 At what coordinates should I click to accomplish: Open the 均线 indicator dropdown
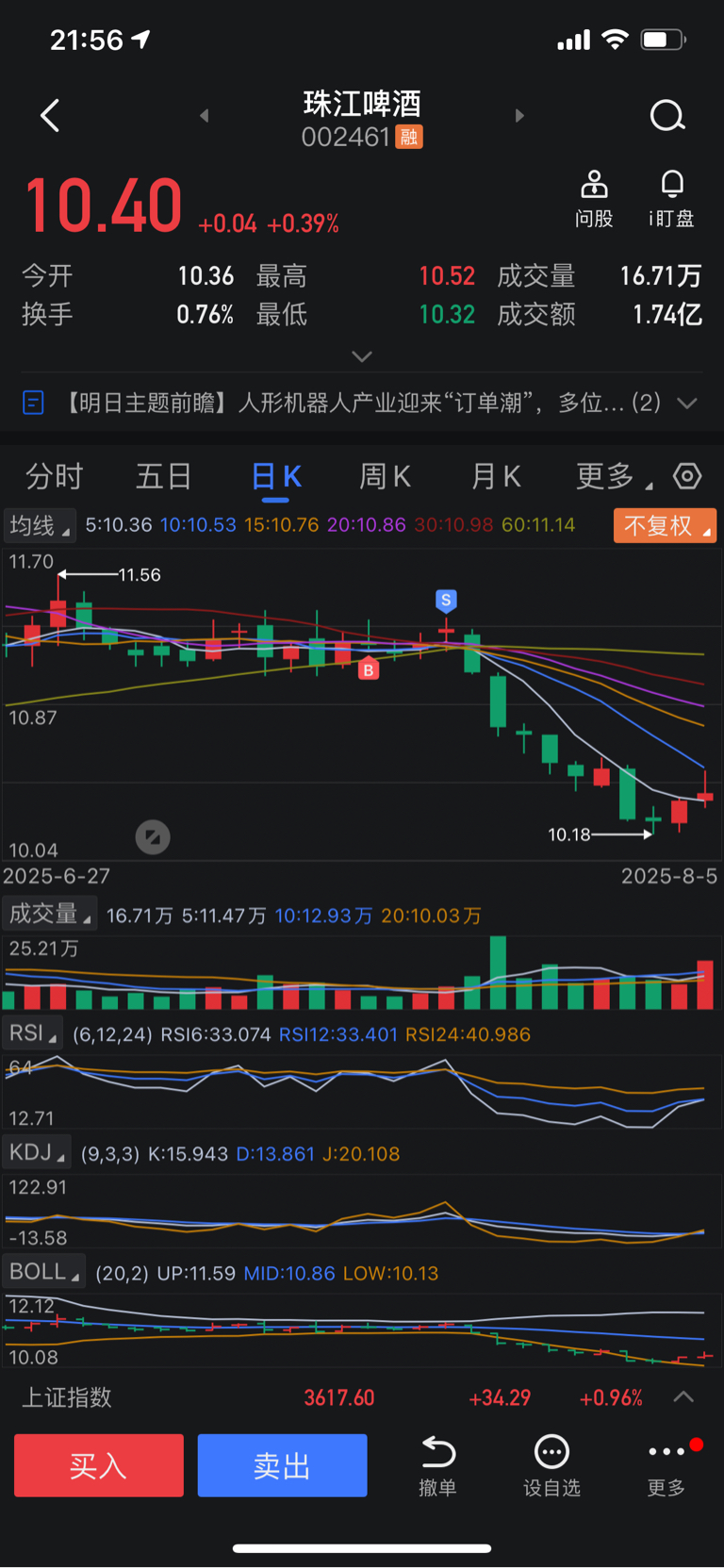39,525
